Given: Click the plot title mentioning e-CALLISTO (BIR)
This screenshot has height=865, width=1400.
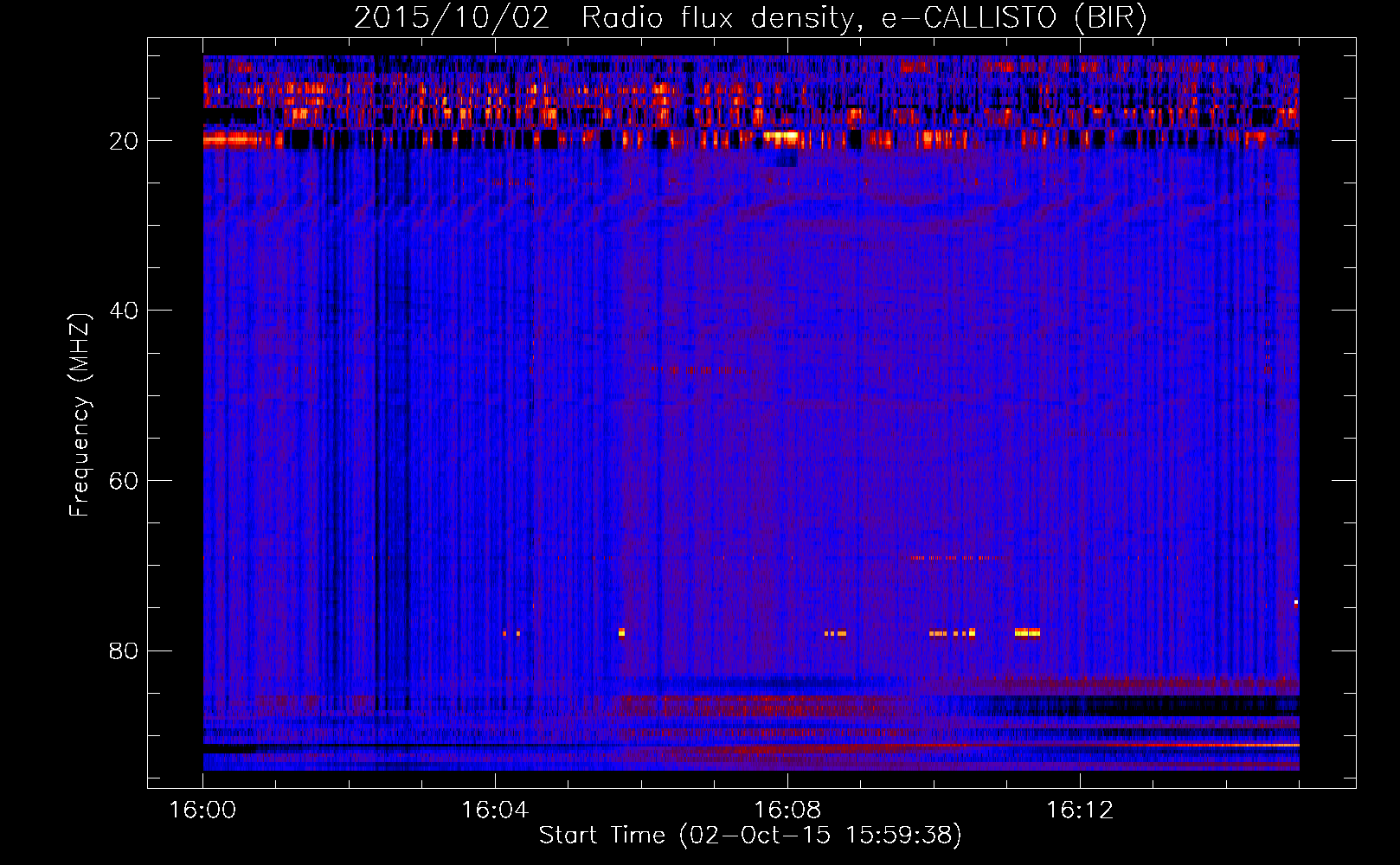Looking at the screenshot, I should point(750,17).
